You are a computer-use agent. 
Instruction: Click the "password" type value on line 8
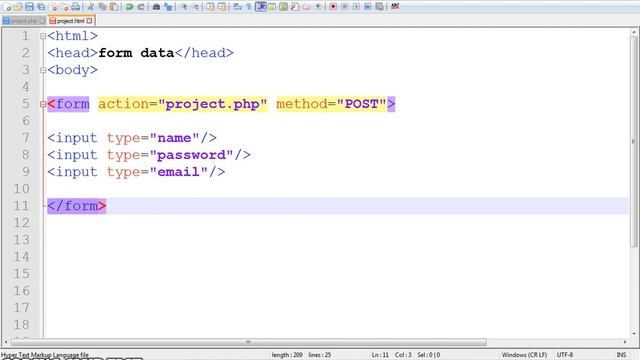coord(192,155)
